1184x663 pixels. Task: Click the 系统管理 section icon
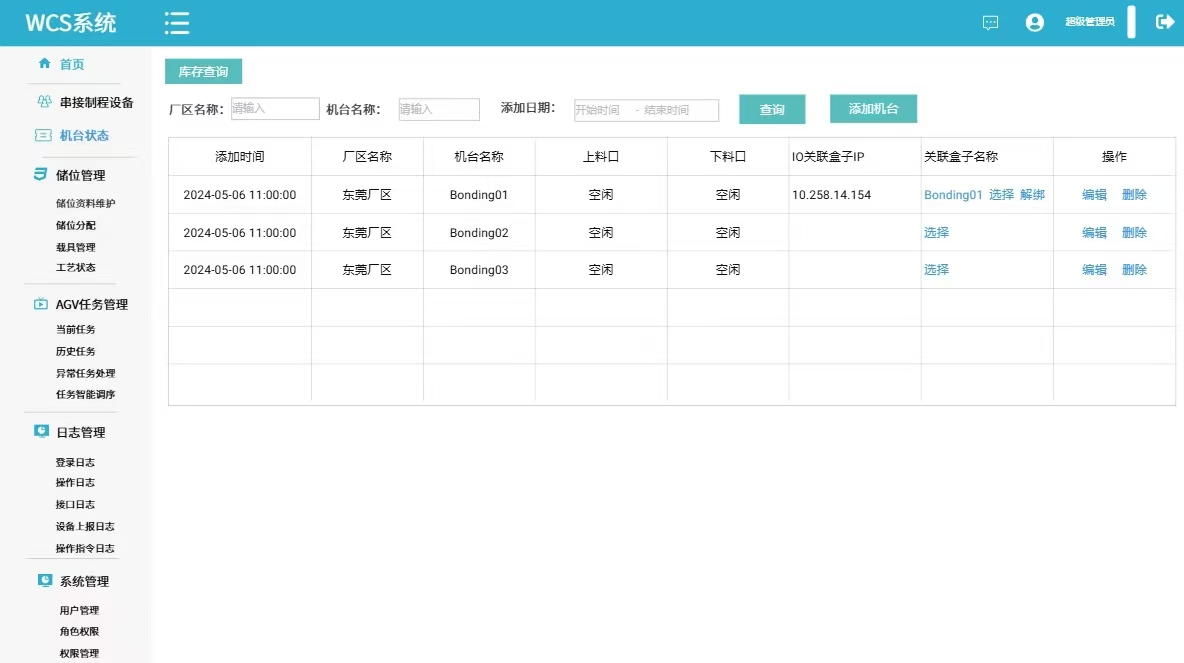tap(45, 580)
